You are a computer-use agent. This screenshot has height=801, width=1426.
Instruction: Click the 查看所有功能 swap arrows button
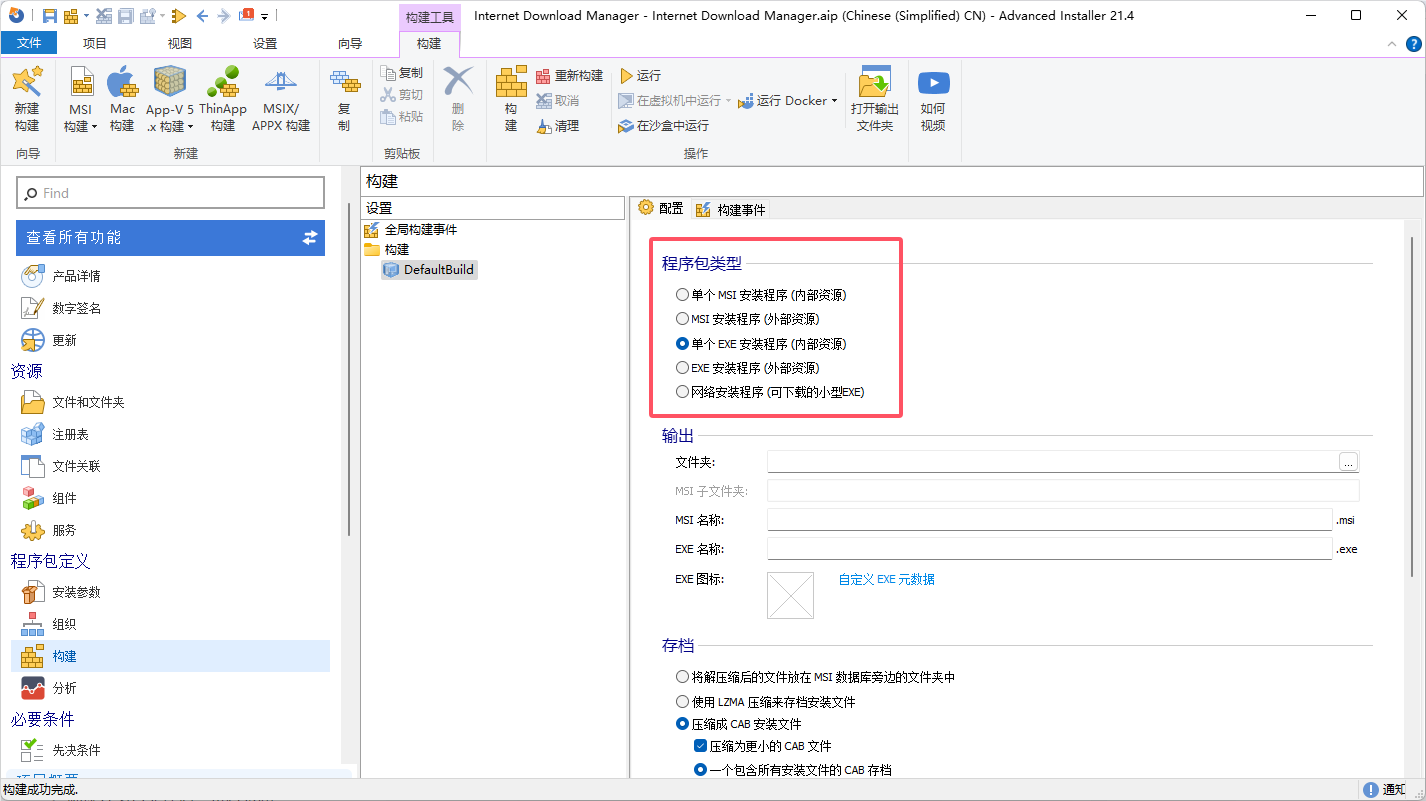(x=310, y=237)
